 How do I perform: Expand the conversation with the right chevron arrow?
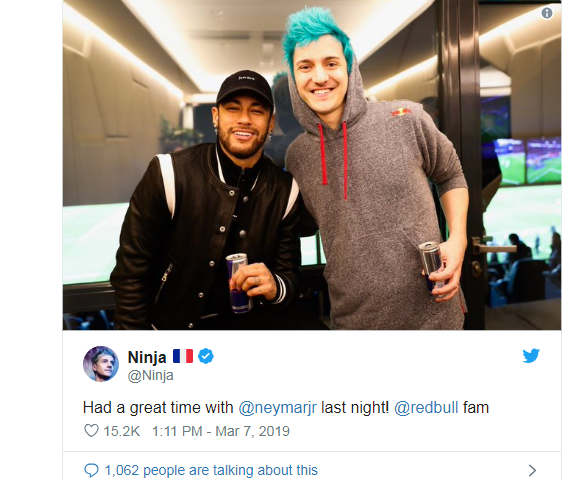(532, 470)
